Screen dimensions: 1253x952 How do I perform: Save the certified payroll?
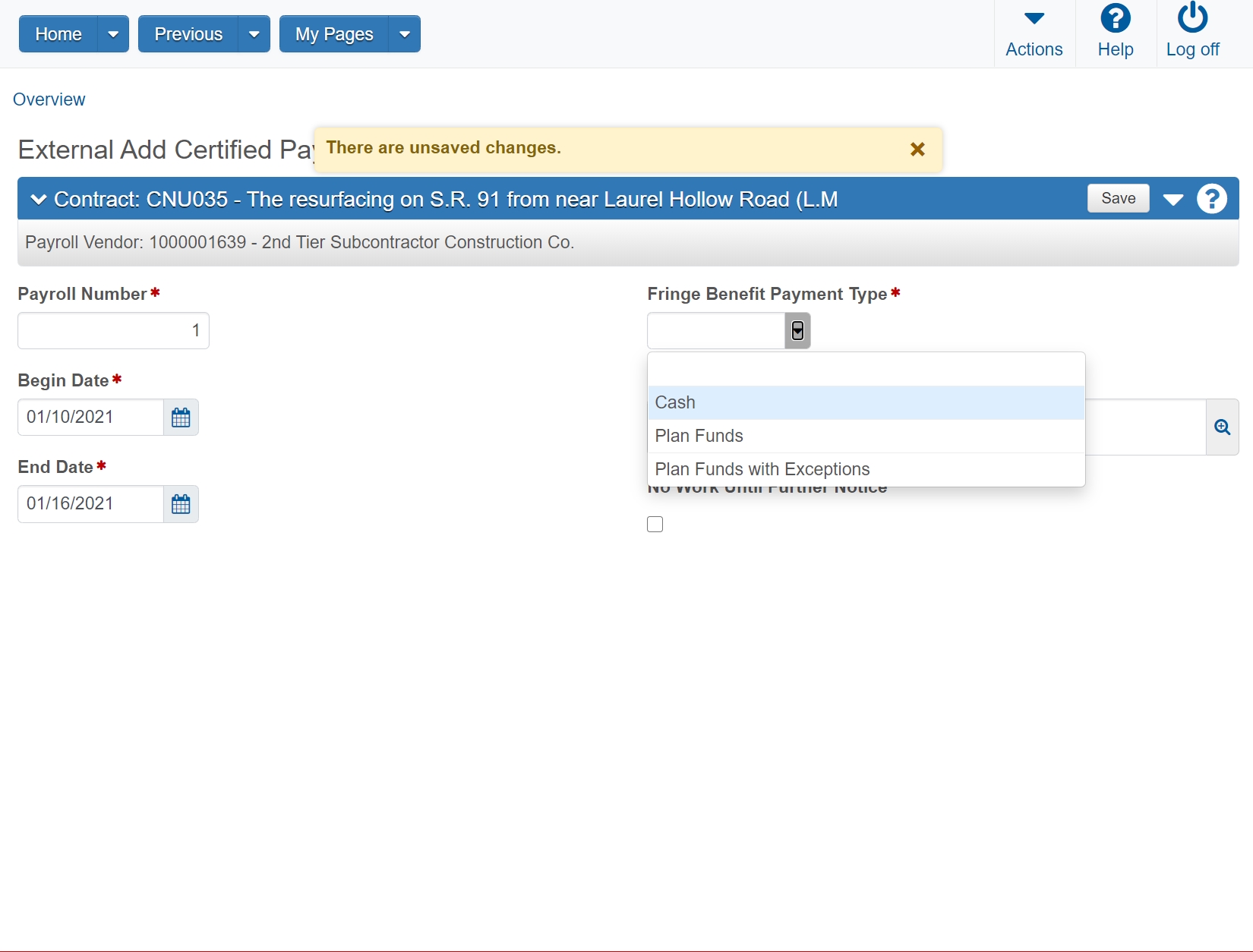[x=1119, y=198]
